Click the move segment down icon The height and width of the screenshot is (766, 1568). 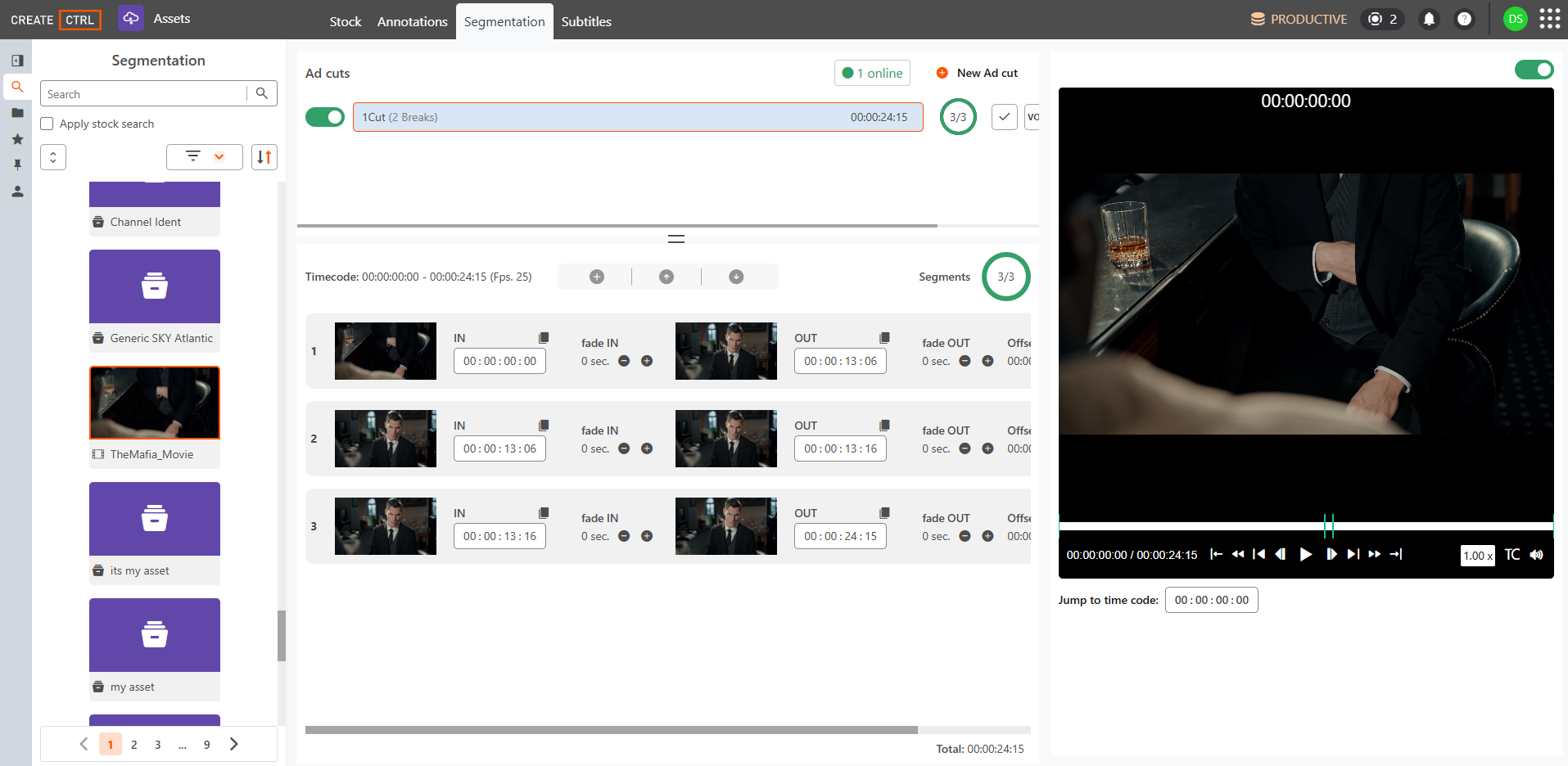(x=736, y=277)
